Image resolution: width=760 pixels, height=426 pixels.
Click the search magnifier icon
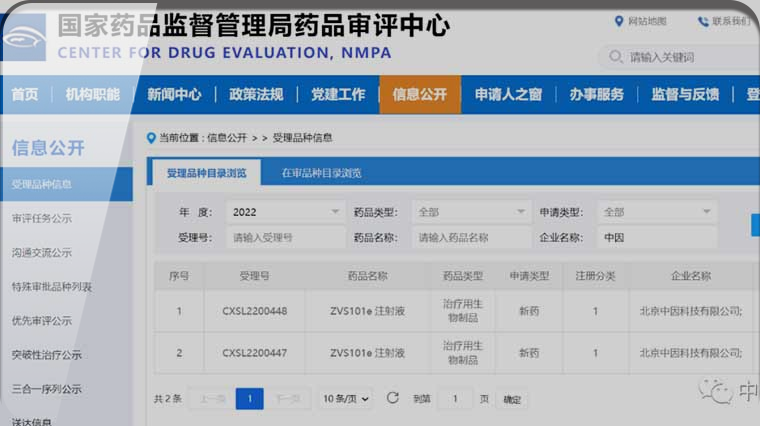(616, 57)
